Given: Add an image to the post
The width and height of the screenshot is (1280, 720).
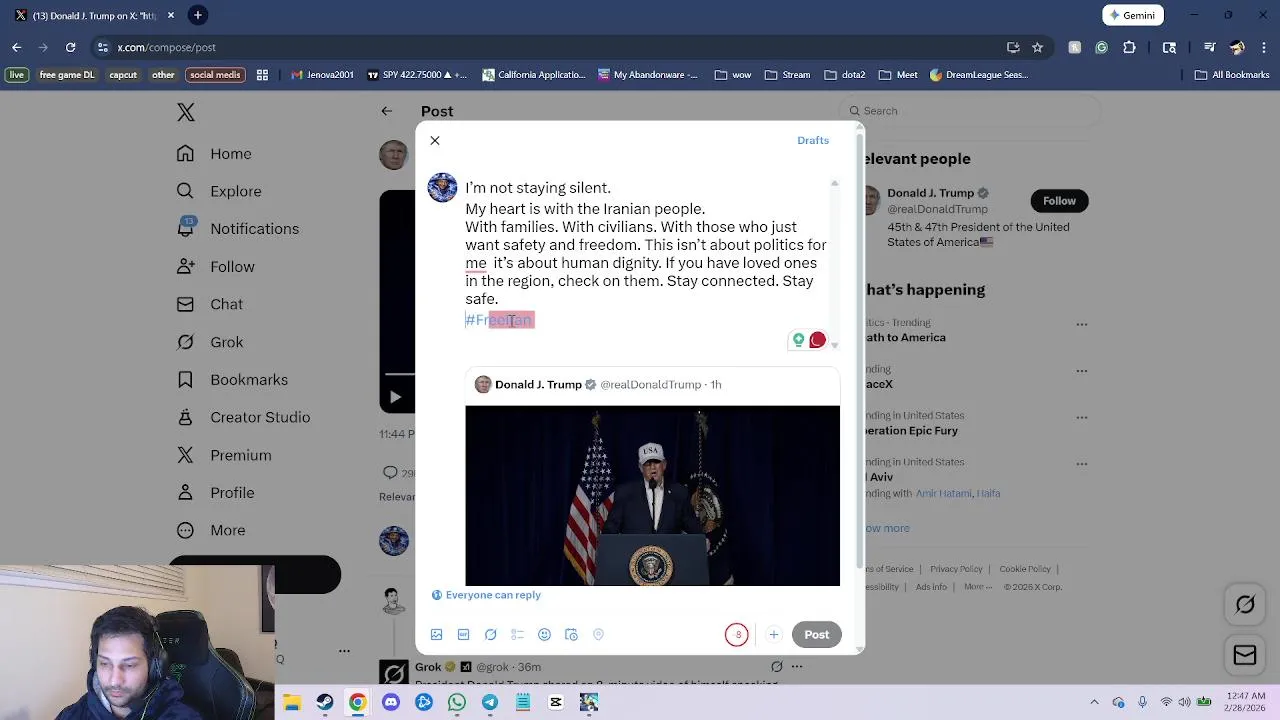Looking at the screenshot, I should pyautogui.click(x=436, y=634).
